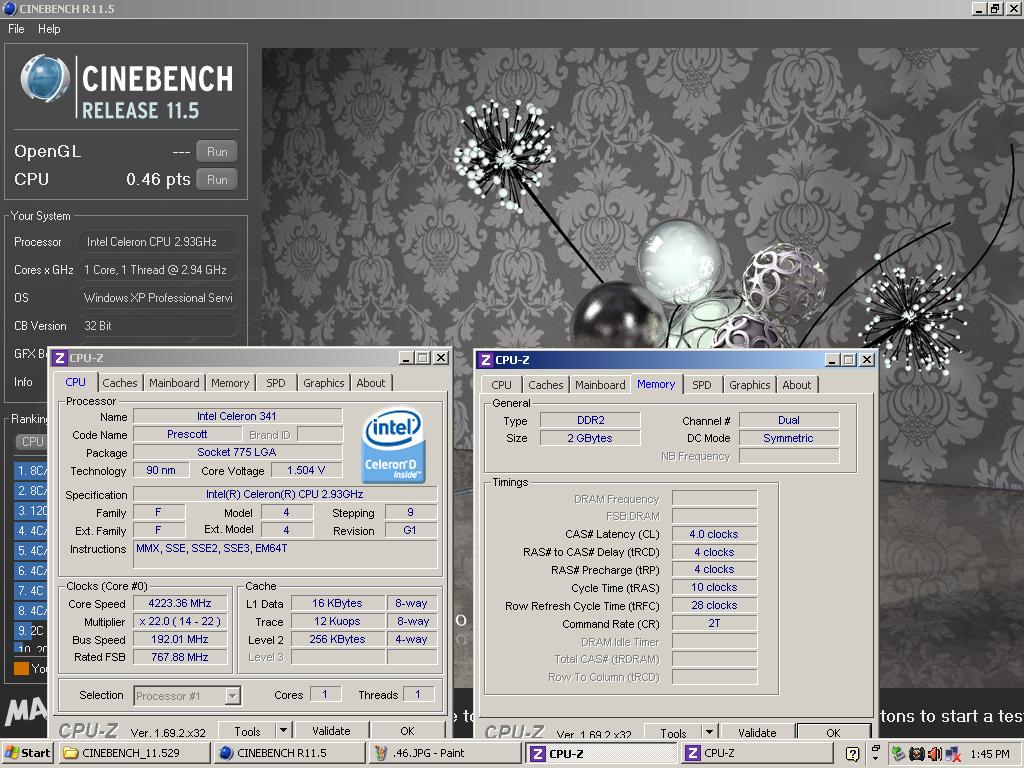Open the Windows Start menu
Viewport: 1024px width, 768px height.
click(27, 753)
